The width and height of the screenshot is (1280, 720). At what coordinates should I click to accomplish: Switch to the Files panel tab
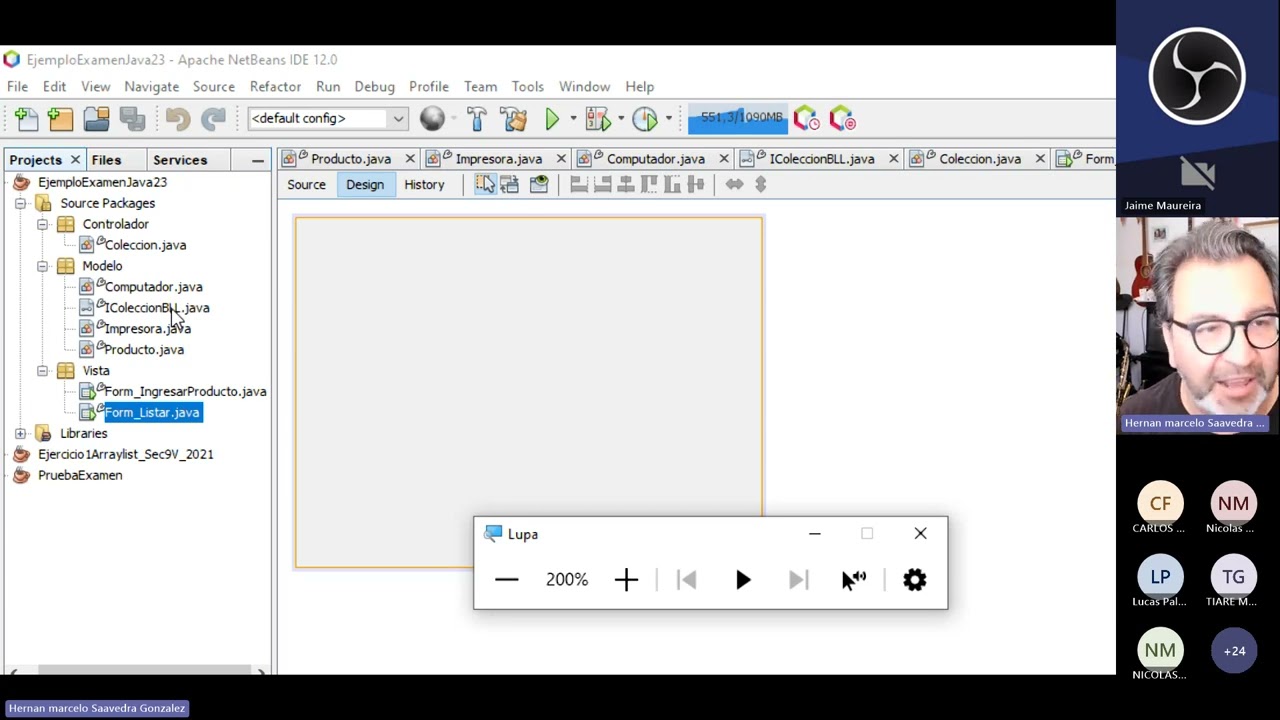pos(106,160)
